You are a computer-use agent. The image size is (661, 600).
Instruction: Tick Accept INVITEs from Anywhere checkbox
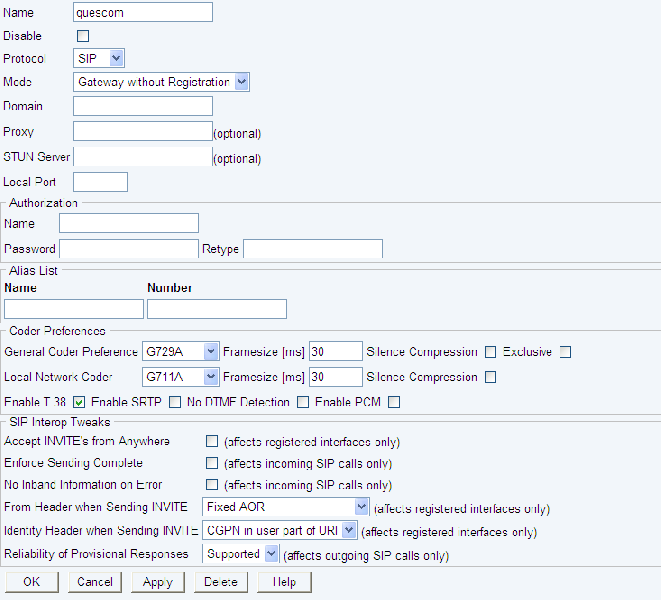click(x=212, y=441)
